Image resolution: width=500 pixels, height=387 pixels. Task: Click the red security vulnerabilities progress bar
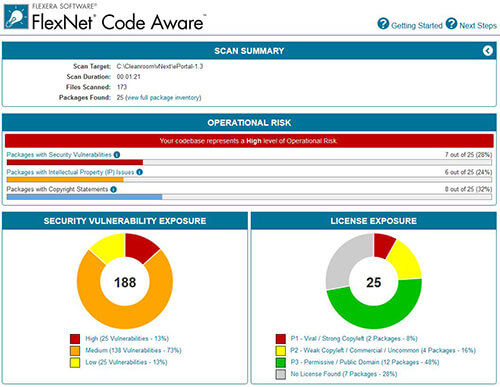click(75, 162)
